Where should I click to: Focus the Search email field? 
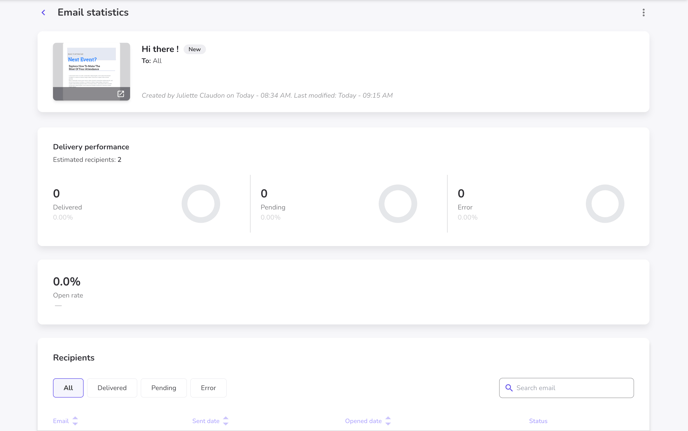point(572,388)
